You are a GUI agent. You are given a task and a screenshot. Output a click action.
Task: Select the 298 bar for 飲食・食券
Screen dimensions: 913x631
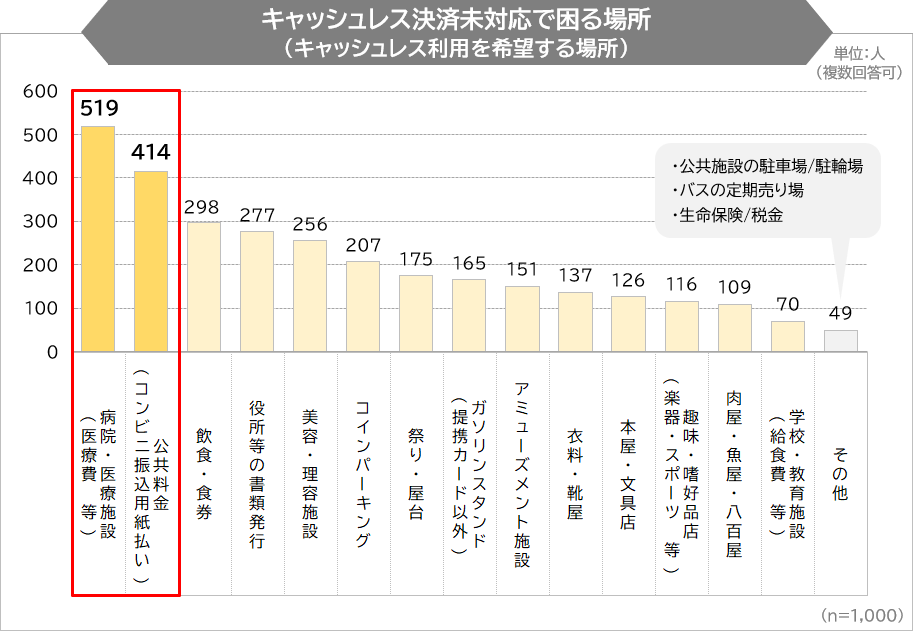tap(204, 287)
